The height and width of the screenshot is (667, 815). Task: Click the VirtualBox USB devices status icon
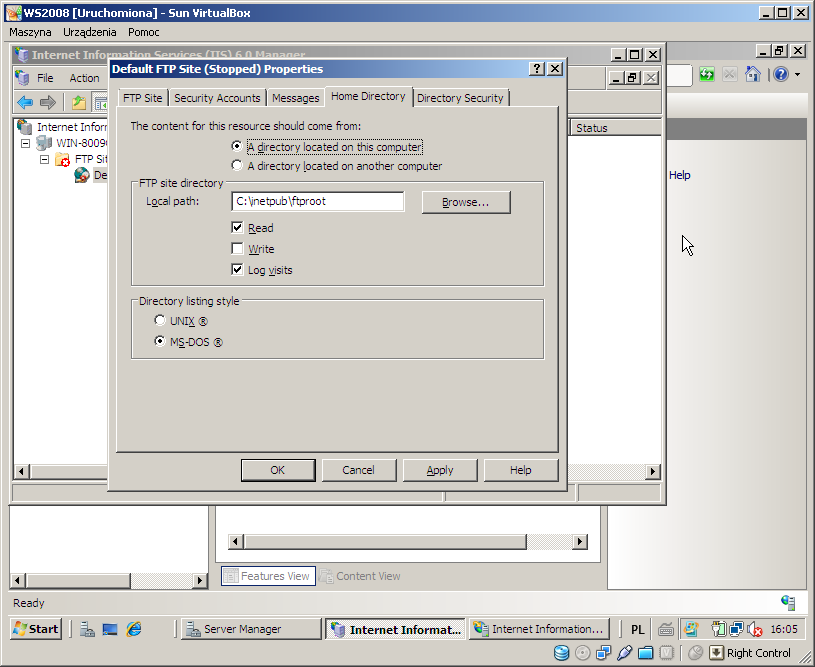[x=625, y=653]
